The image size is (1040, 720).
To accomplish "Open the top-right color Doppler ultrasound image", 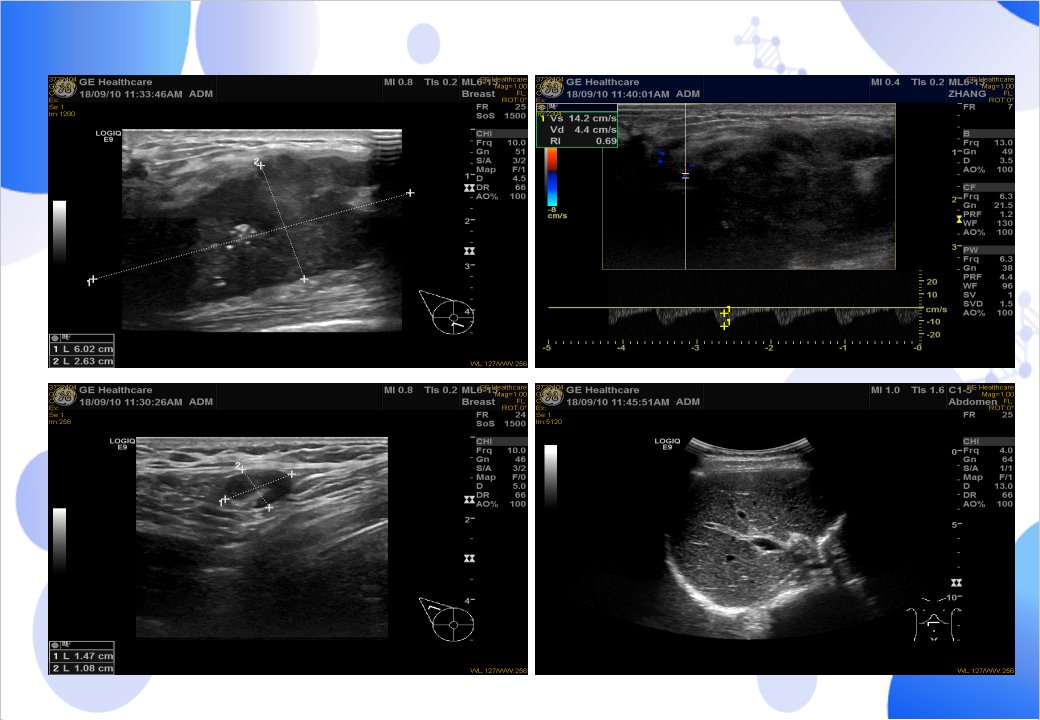I will 775,221.
